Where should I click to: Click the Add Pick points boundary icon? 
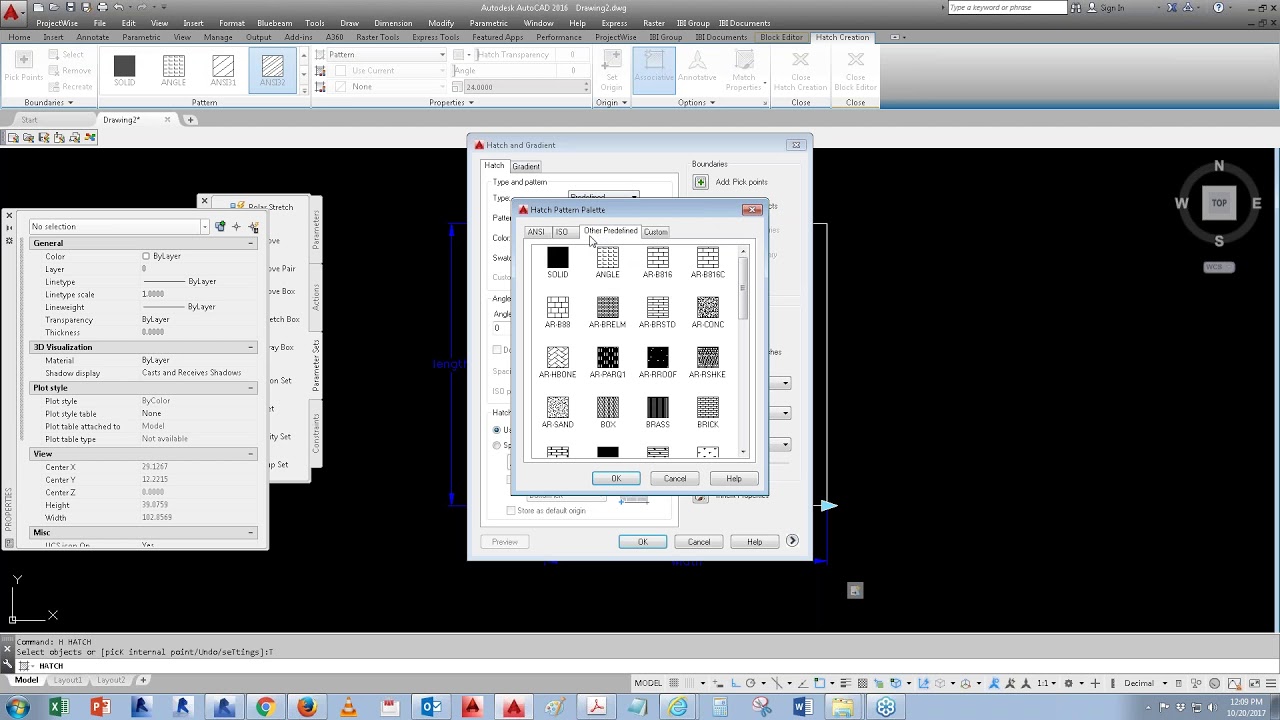700,182
